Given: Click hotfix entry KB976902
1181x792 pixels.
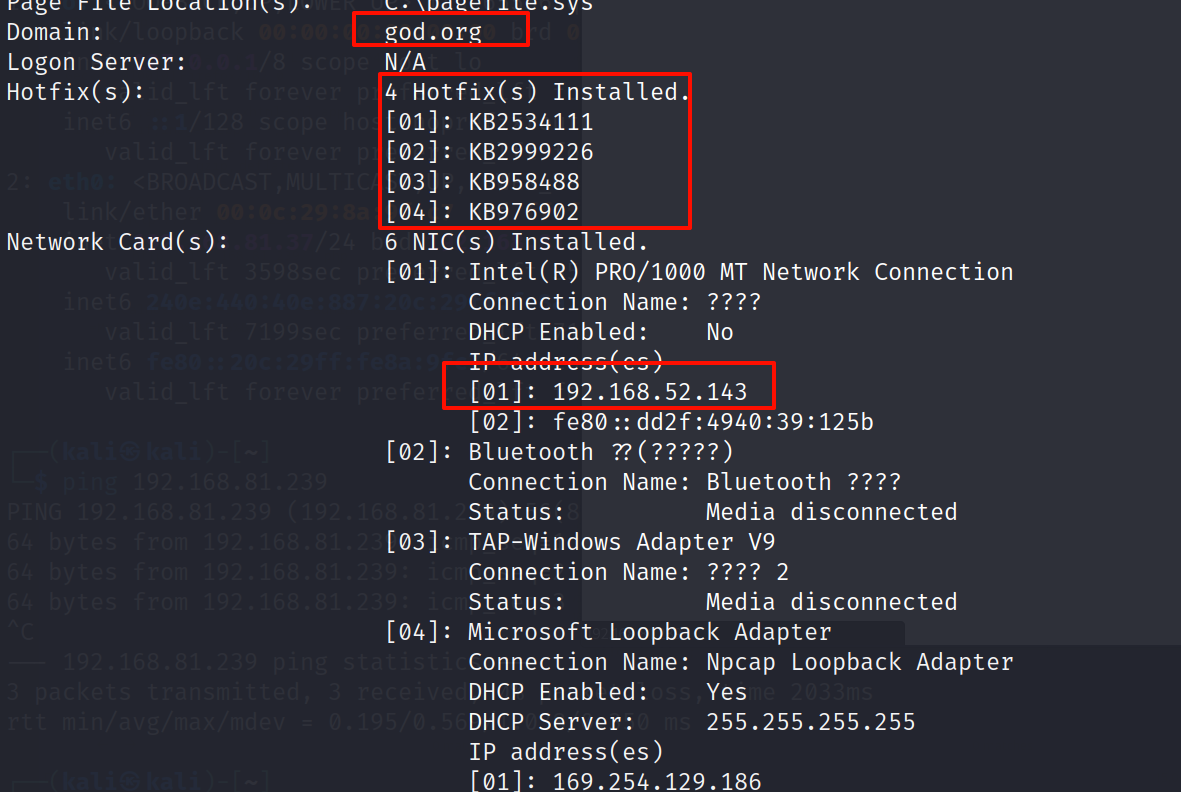Looking at the screenshot, I should point(524,212).
